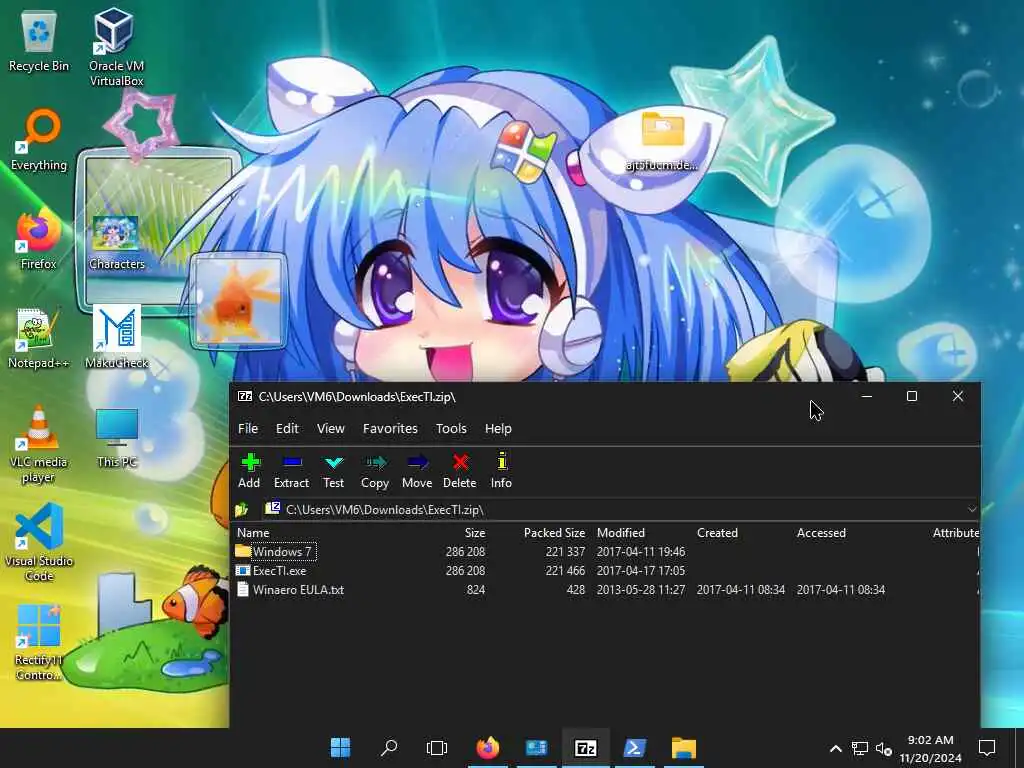
Task: Open the Edit menu
Action: pos(287,428)
